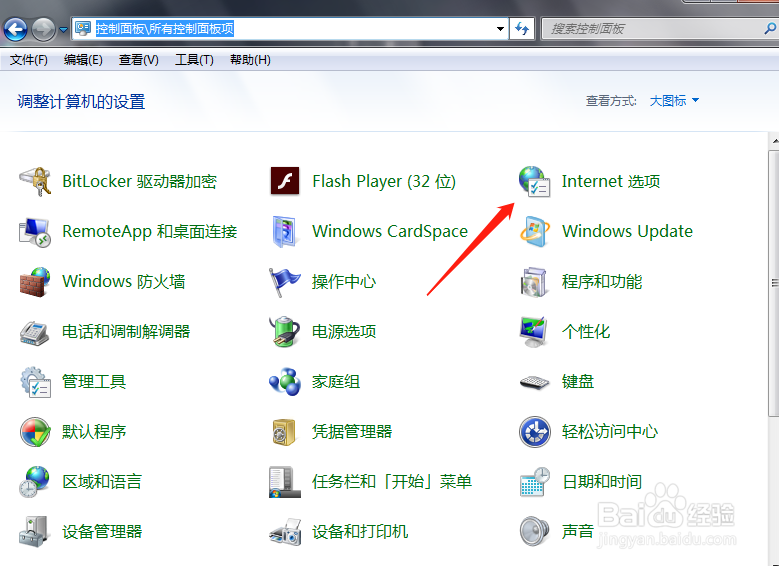This screenshot has height=566, width=779.
Task: Click the 设备管理器 icon
Action: click(x=34, y=531)
